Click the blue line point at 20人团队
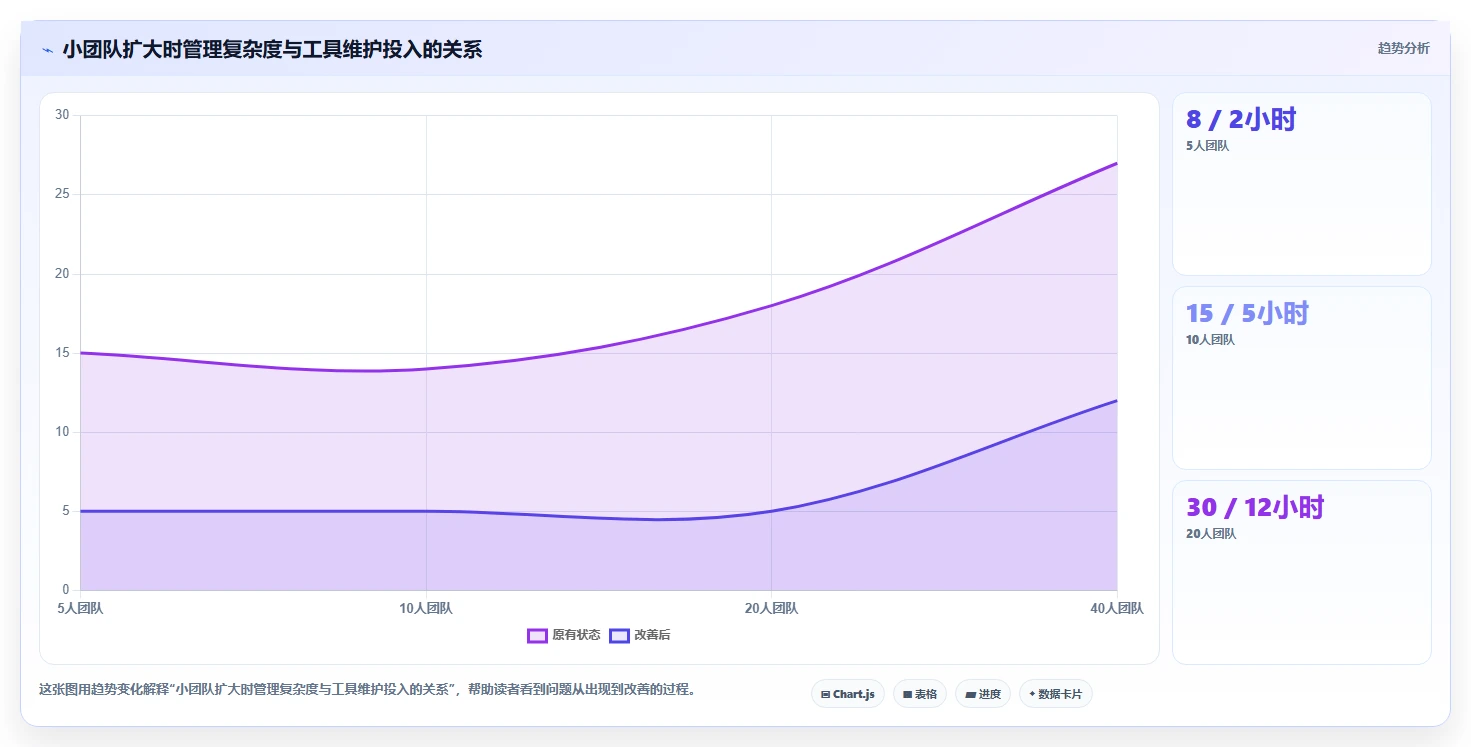Image resolution: width=1471 pixels, height=747 pixels. [771, 511]
